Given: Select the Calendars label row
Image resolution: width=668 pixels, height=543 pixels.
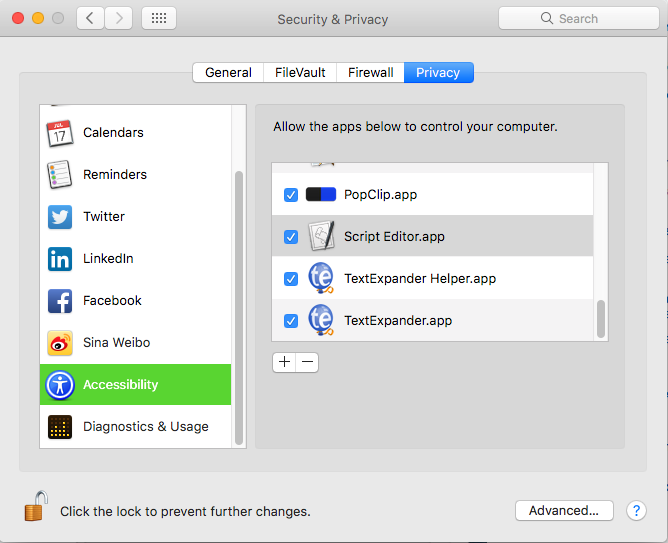Looking at the screenshot, I should [113, 133].
